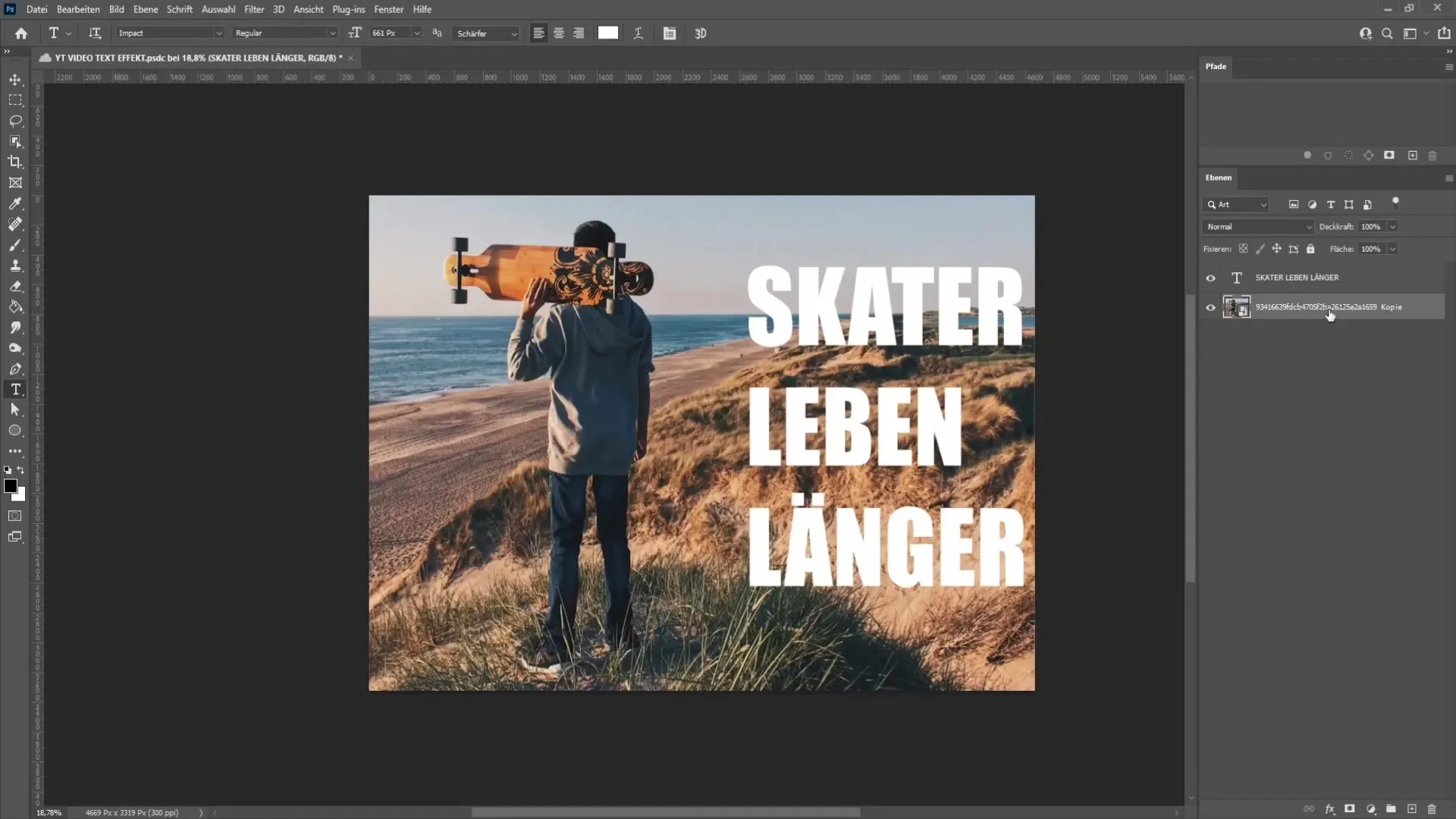Click the Brush tool icon
Image resolution: width=1456 pixels, height=819 pixels.
click(14, 245)
